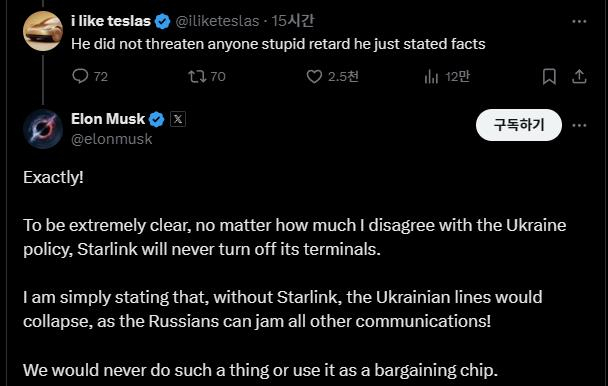Image resolution: width=608 pixels, height=386 pixels.
Task: Repost the i like teslas reply
Action: click(x=197, y=76)
